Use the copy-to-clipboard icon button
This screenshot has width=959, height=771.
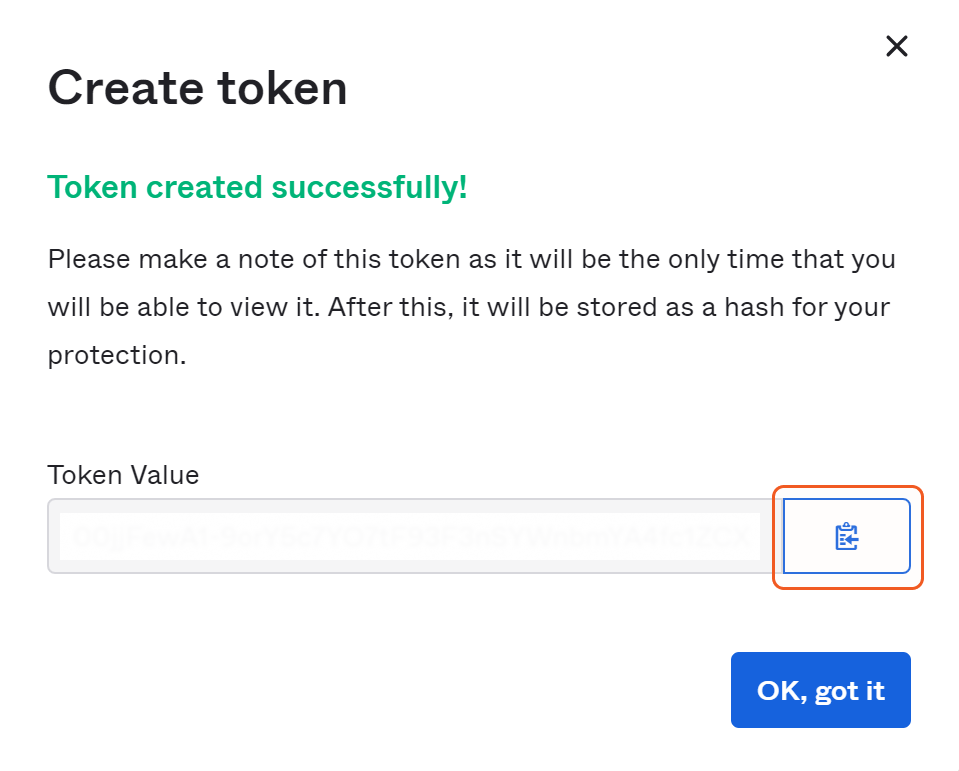847,537
